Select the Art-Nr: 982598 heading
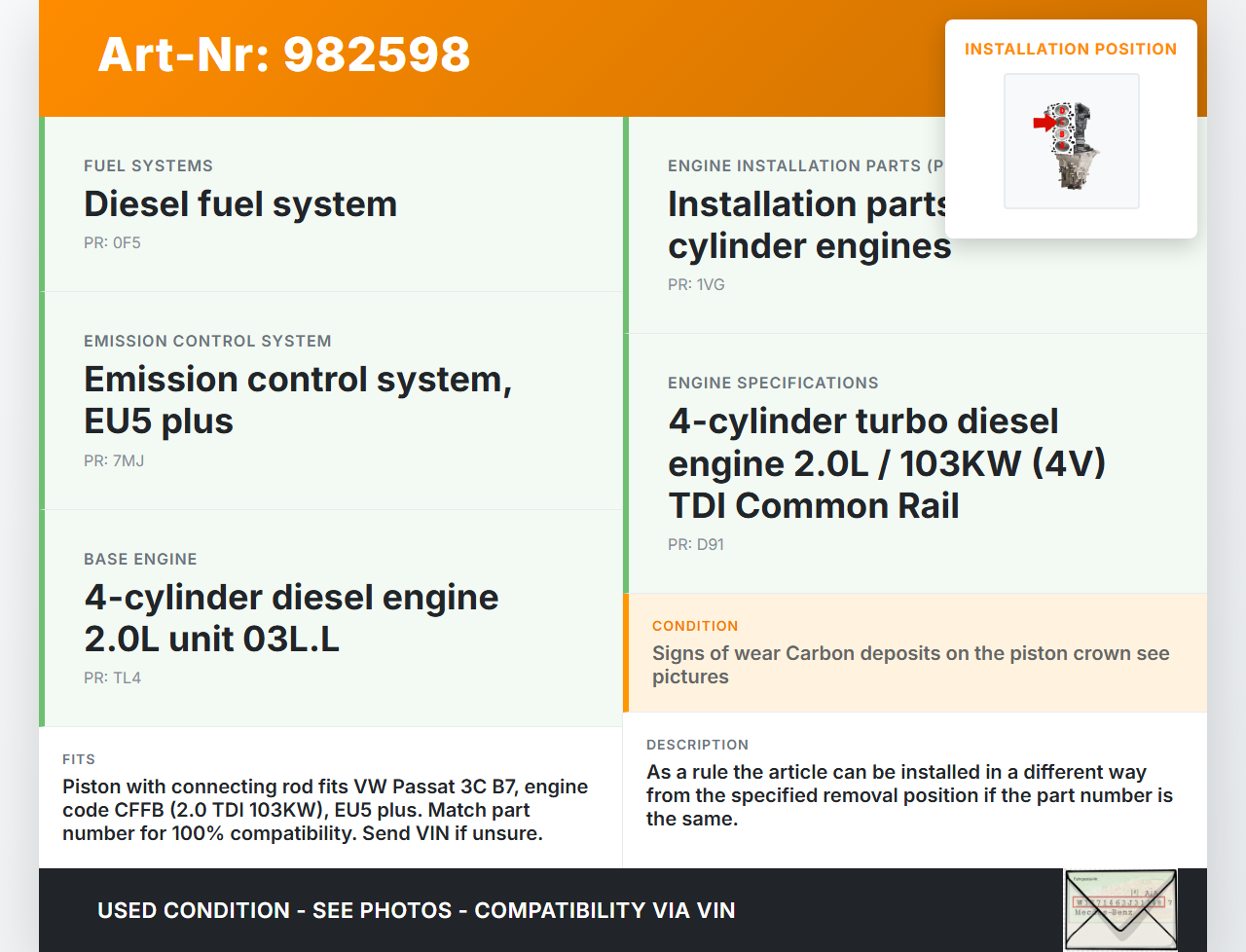This screenshot has width=1246, height=952. [284, 55]
